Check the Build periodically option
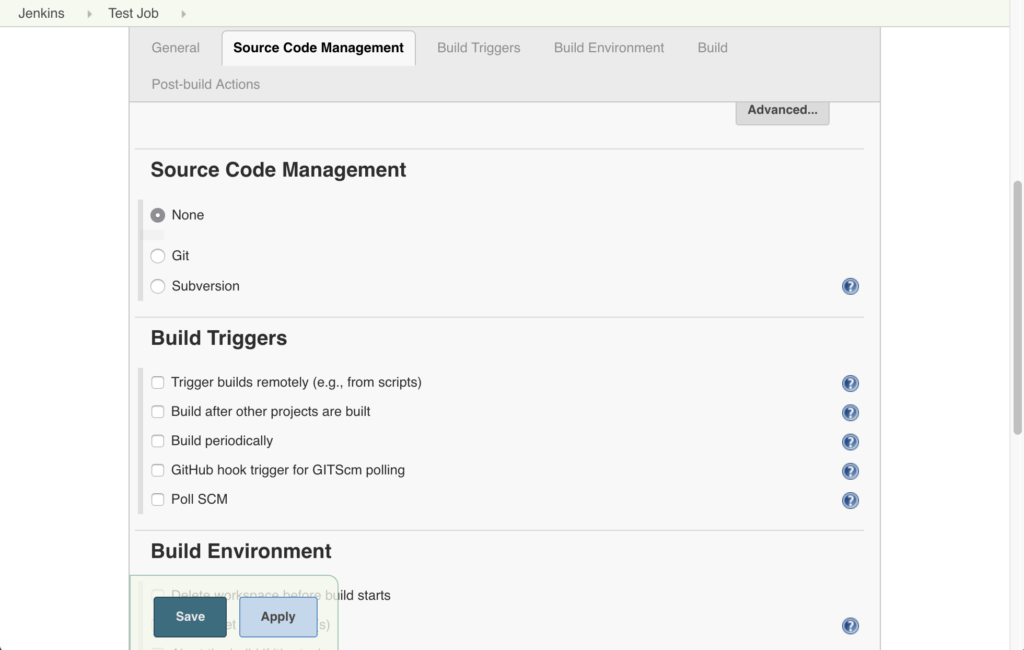Screen dimensions: 1024x650 tap(157, 440)
